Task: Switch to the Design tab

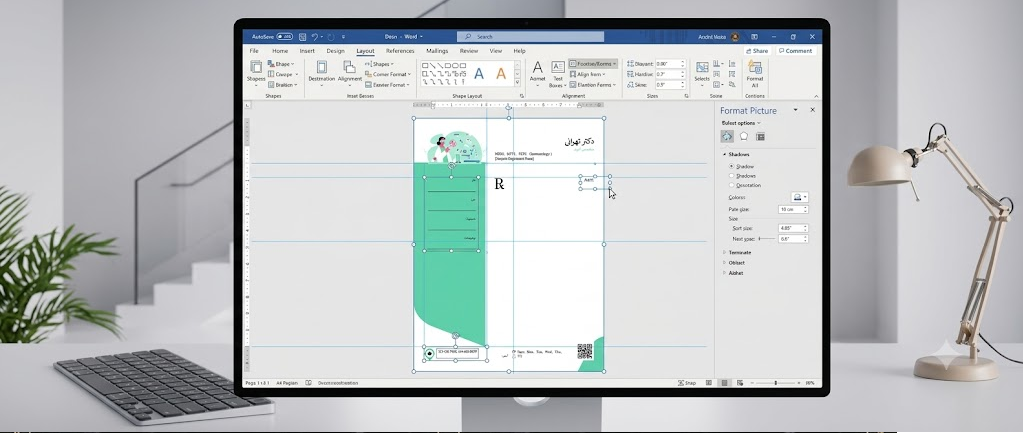Action: (x=335, y=51)
